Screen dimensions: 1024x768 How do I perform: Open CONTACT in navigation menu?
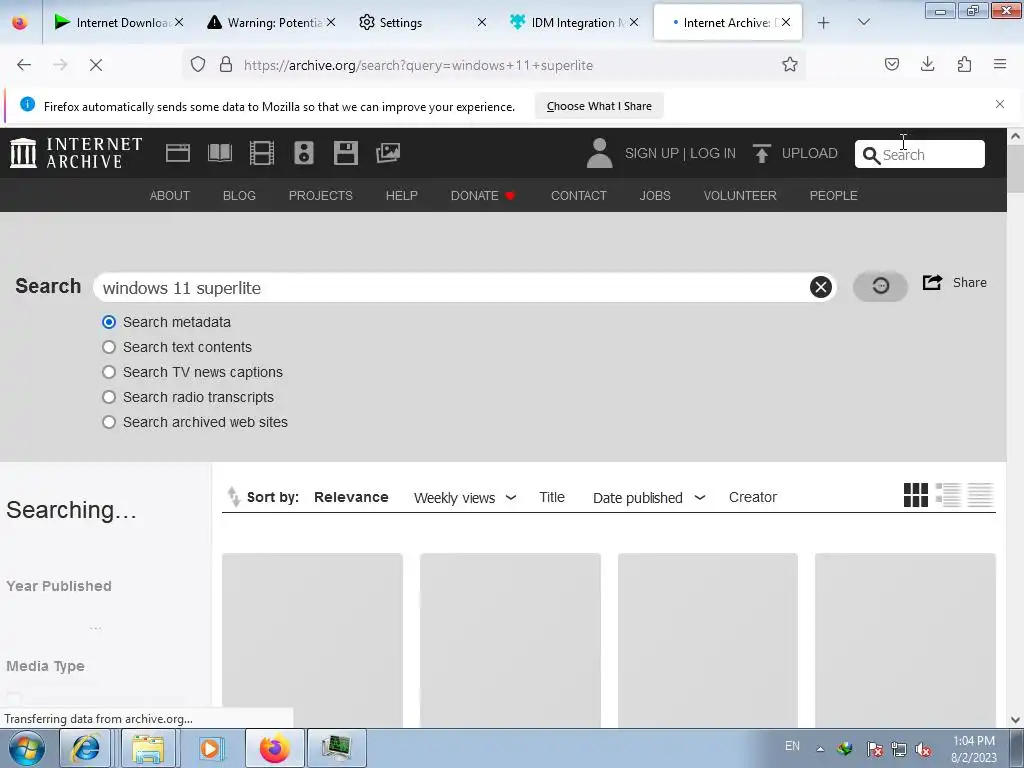pyautogui.click(x=579, y=195)
